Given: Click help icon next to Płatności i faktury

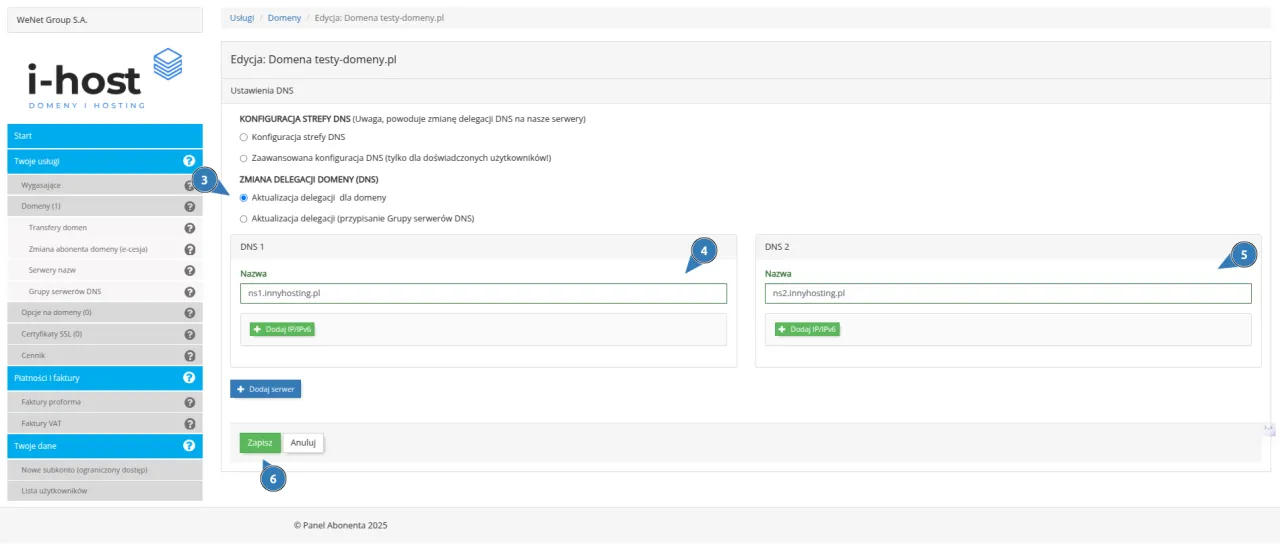Looking at the screenshot, I should [x=189, y=378].
